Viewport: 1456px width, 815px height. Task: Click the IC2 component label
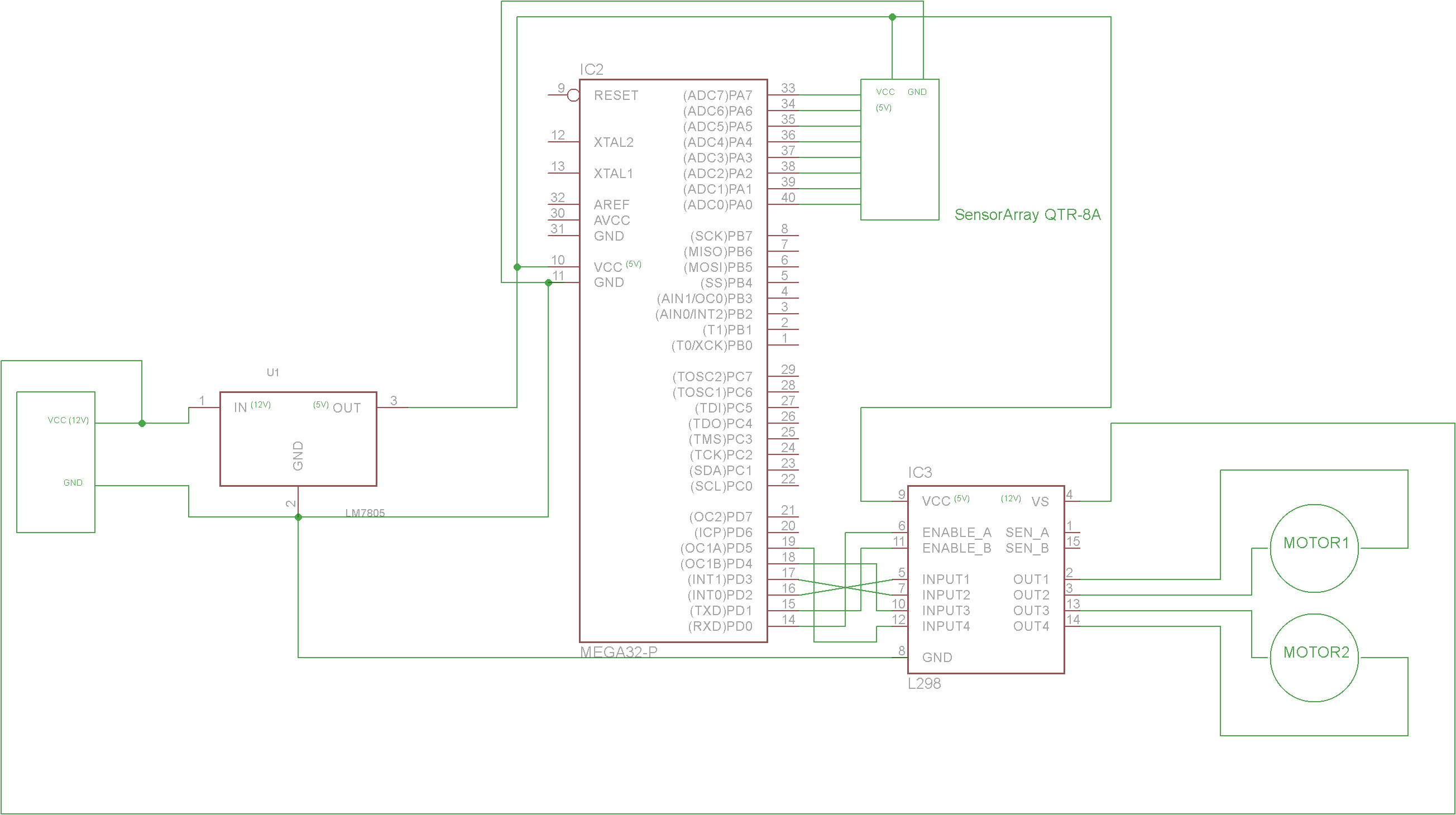(x=591, y=70)
